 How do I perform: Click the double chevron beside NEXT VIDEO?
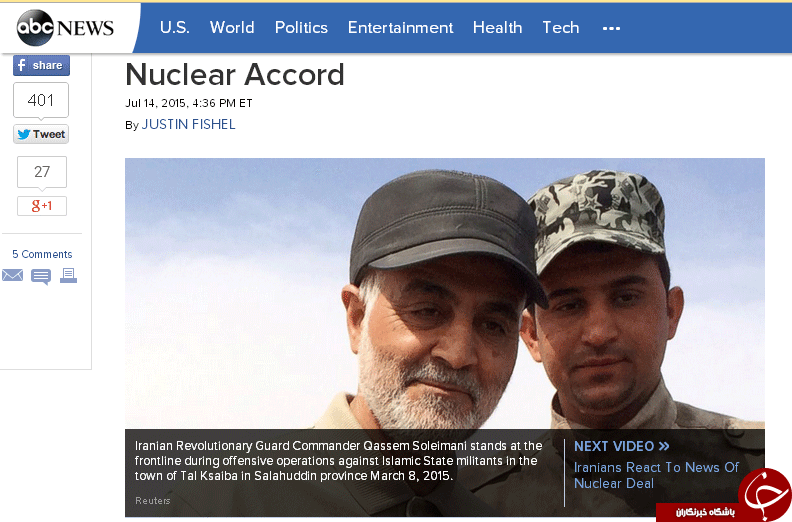[664, 446]
